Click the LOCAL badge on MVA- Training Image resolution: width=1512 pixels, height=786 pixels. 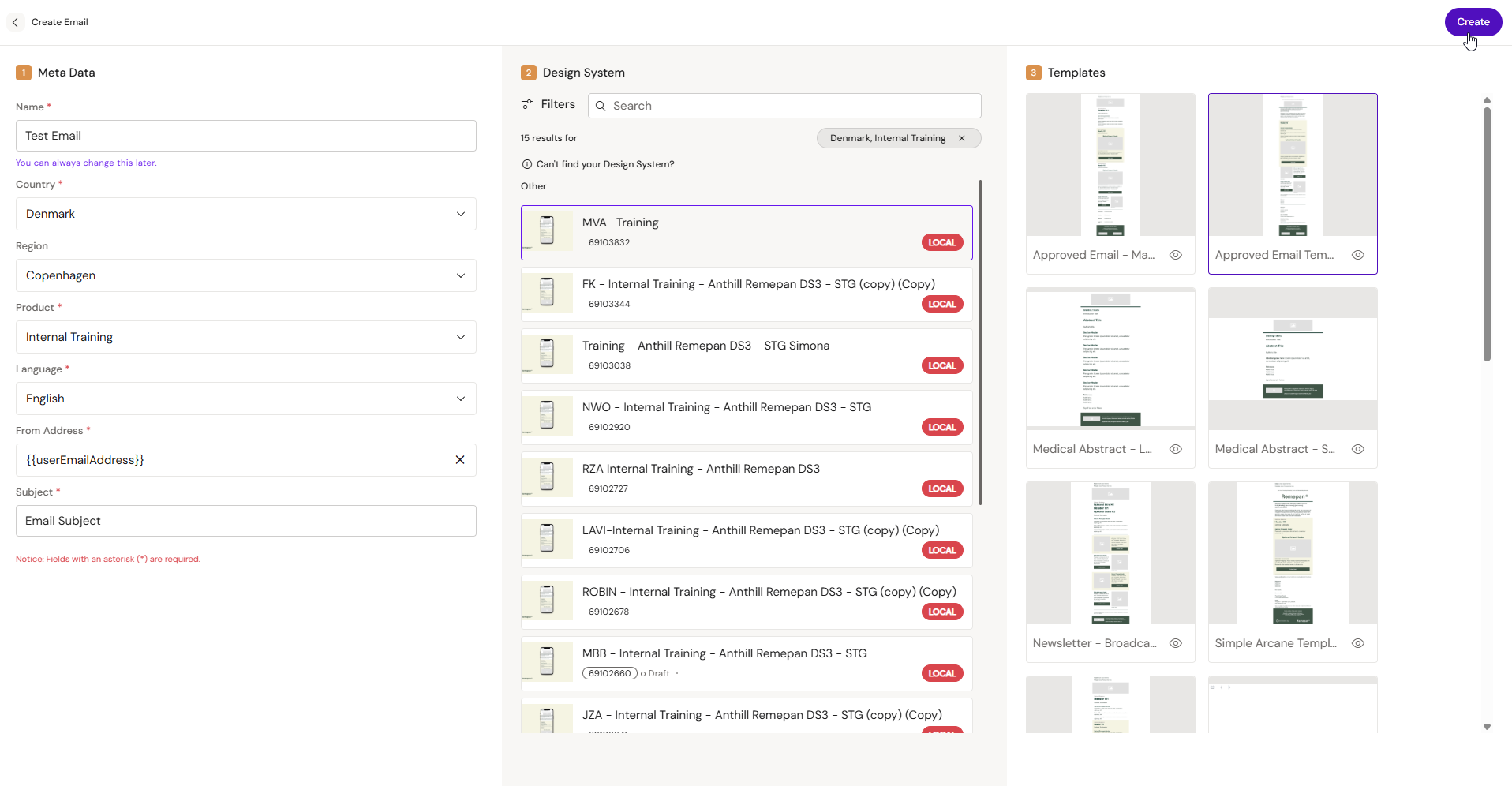point(942,242)
